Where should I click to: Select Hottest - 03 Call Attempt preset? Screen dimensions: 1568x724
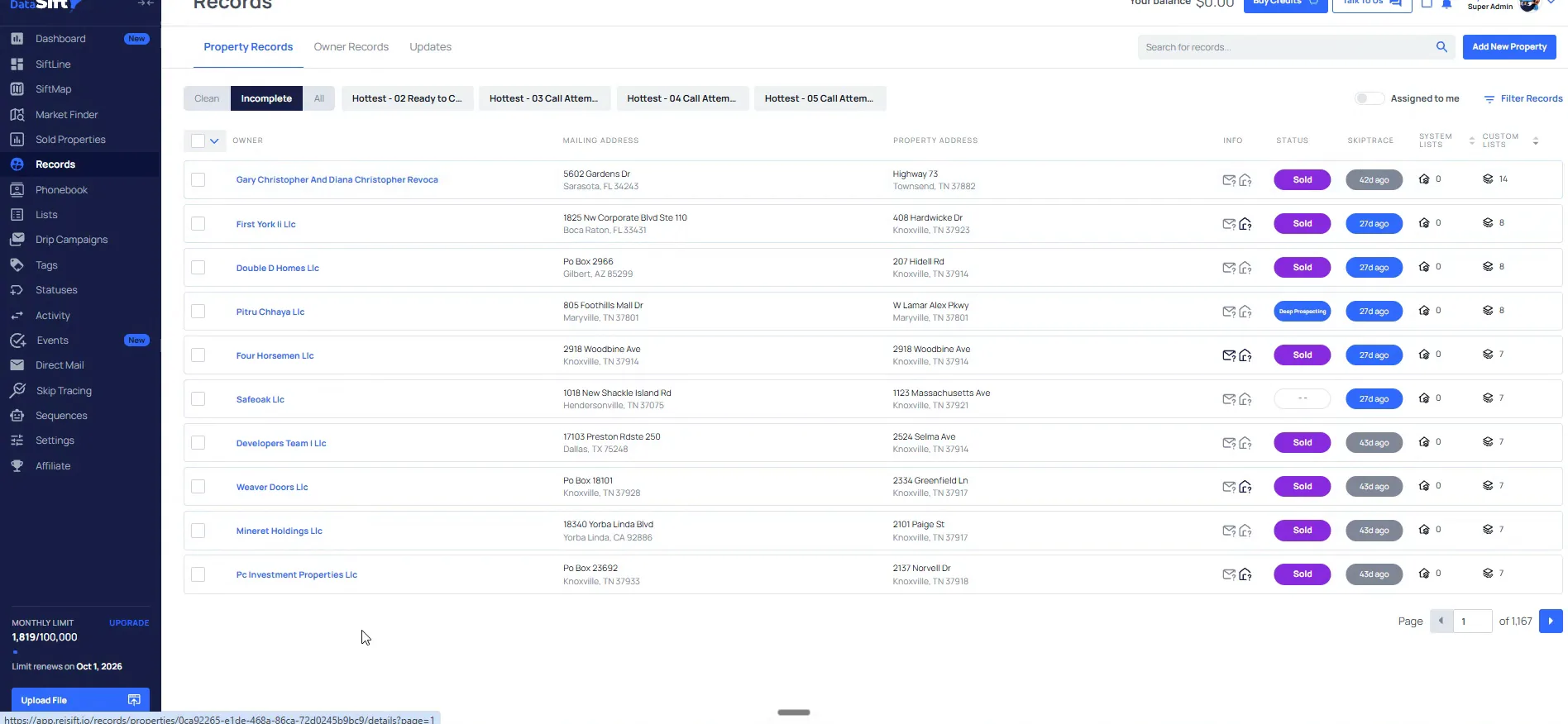pos(543,98)
